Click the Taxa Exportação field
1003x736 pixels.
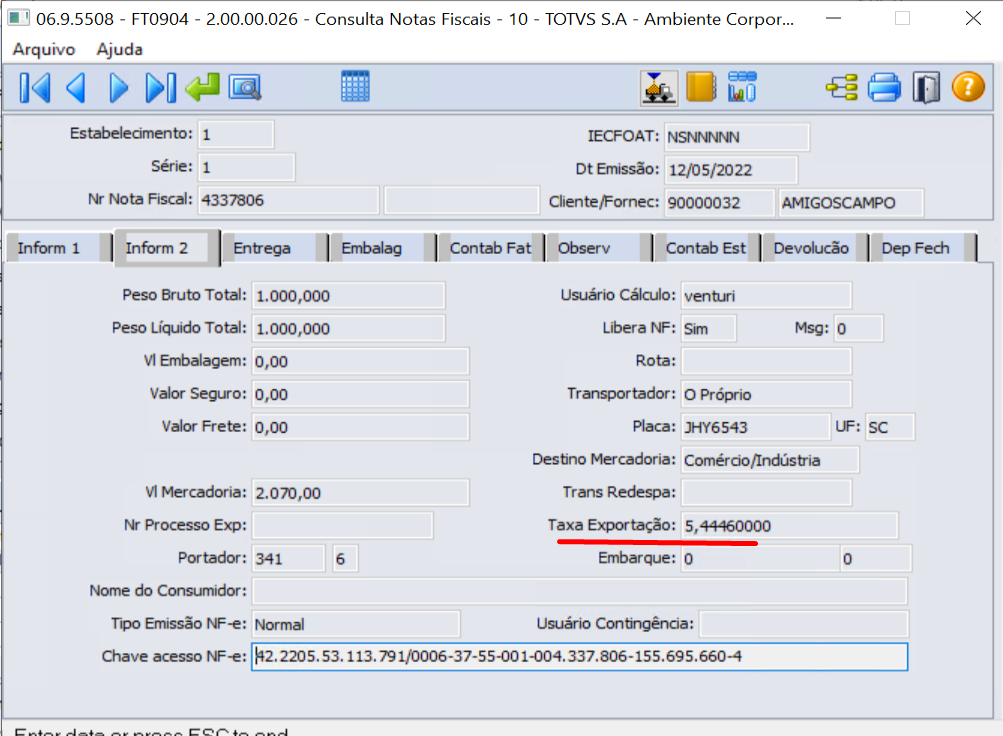tap(789, 526)
